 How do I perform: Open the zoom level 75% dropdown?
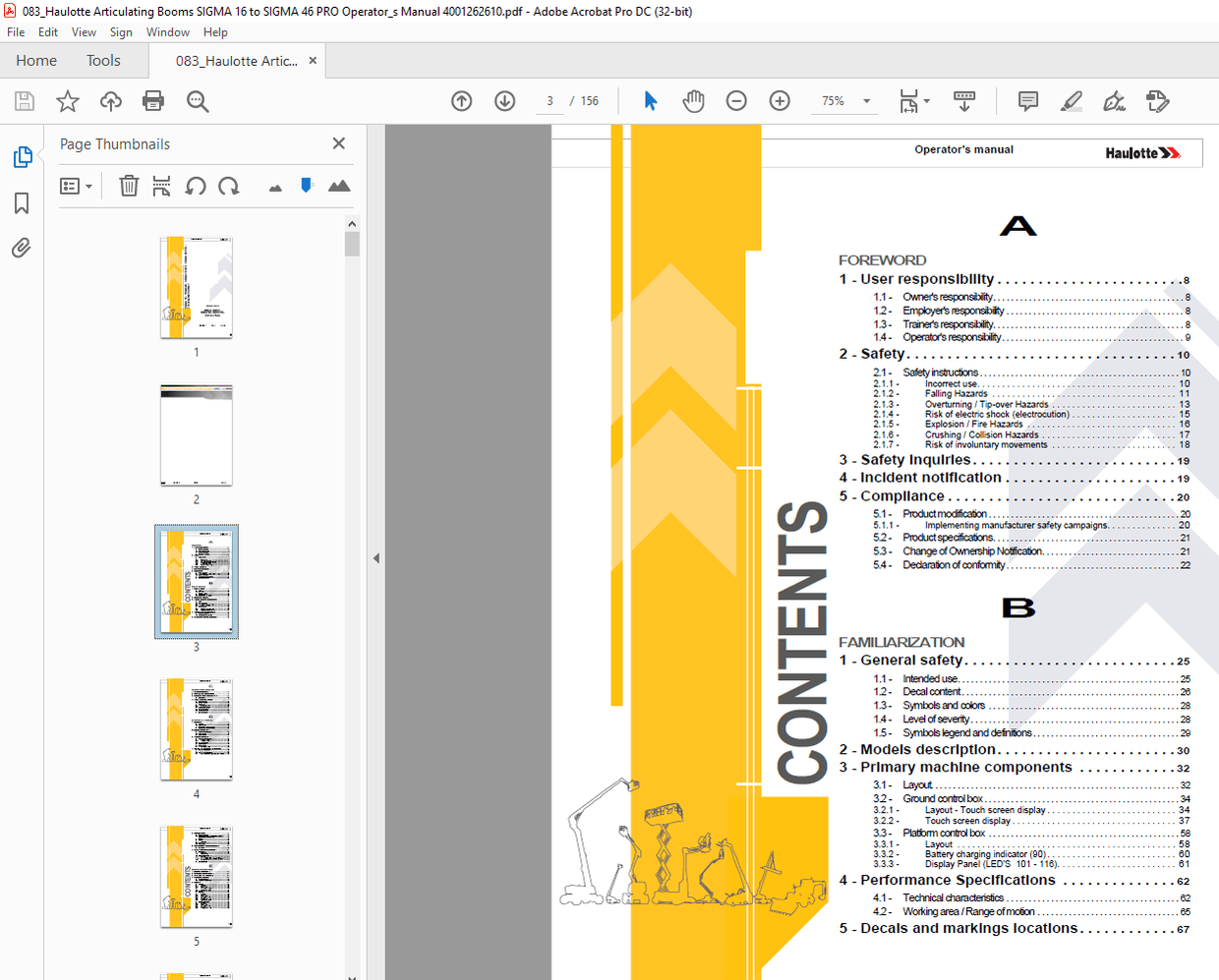[x=866, y=101]
